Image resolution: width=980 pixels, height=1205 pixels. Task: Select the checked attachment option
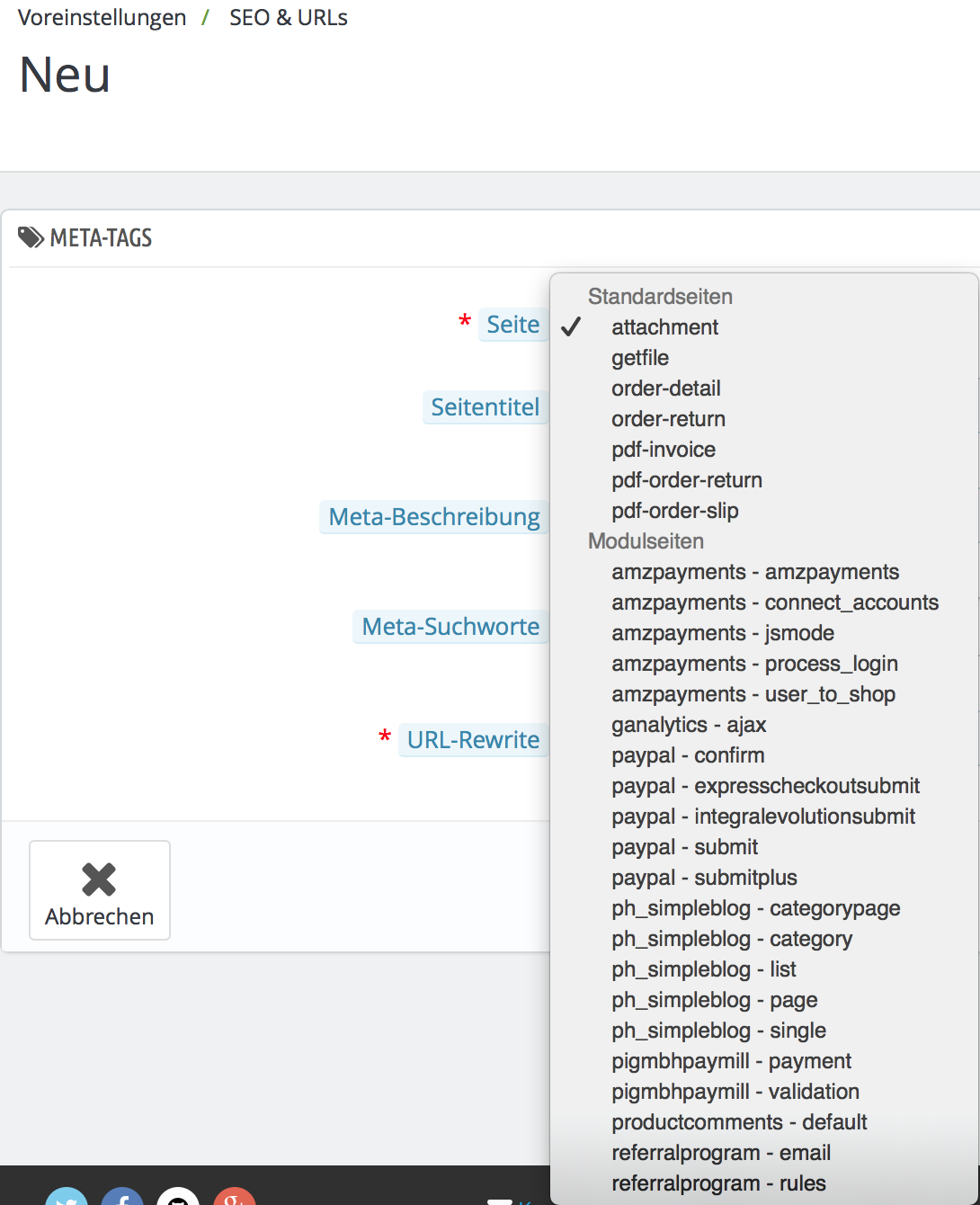click(664, 327)
